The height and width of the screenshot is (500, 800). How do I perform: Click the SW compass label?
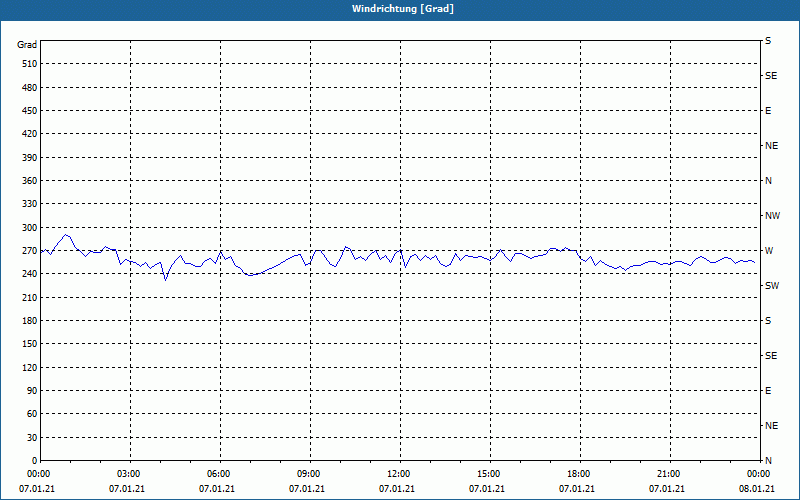772,286
